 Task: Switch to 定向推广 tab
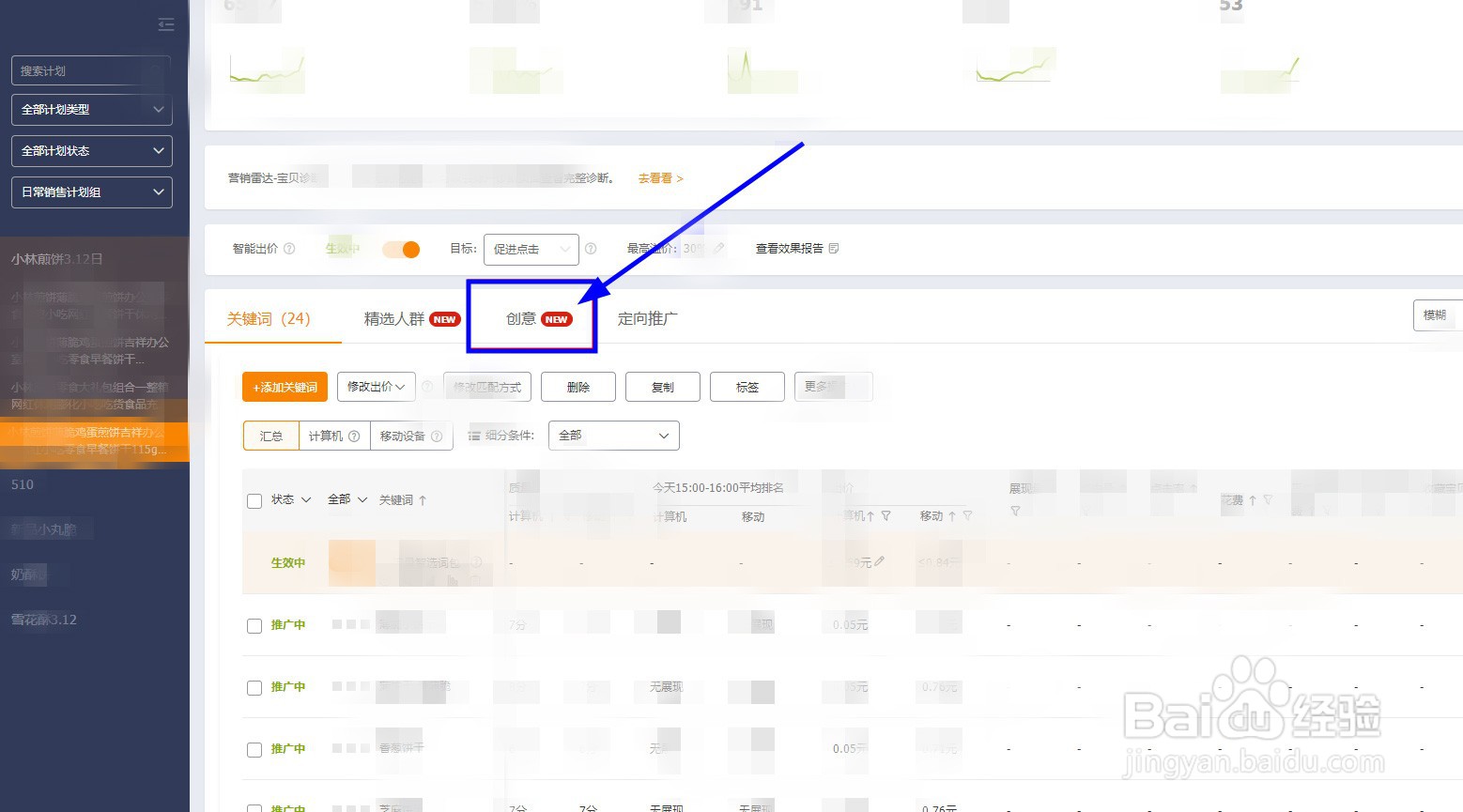point(647,319)
